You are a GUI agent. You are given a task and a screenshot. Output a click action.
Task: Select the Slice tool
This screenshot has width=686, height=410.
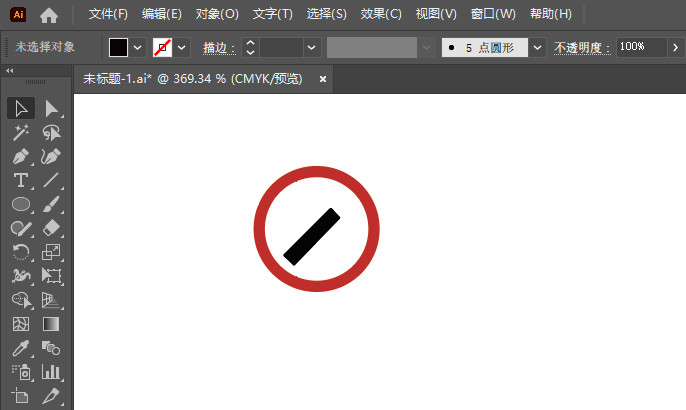51,396
